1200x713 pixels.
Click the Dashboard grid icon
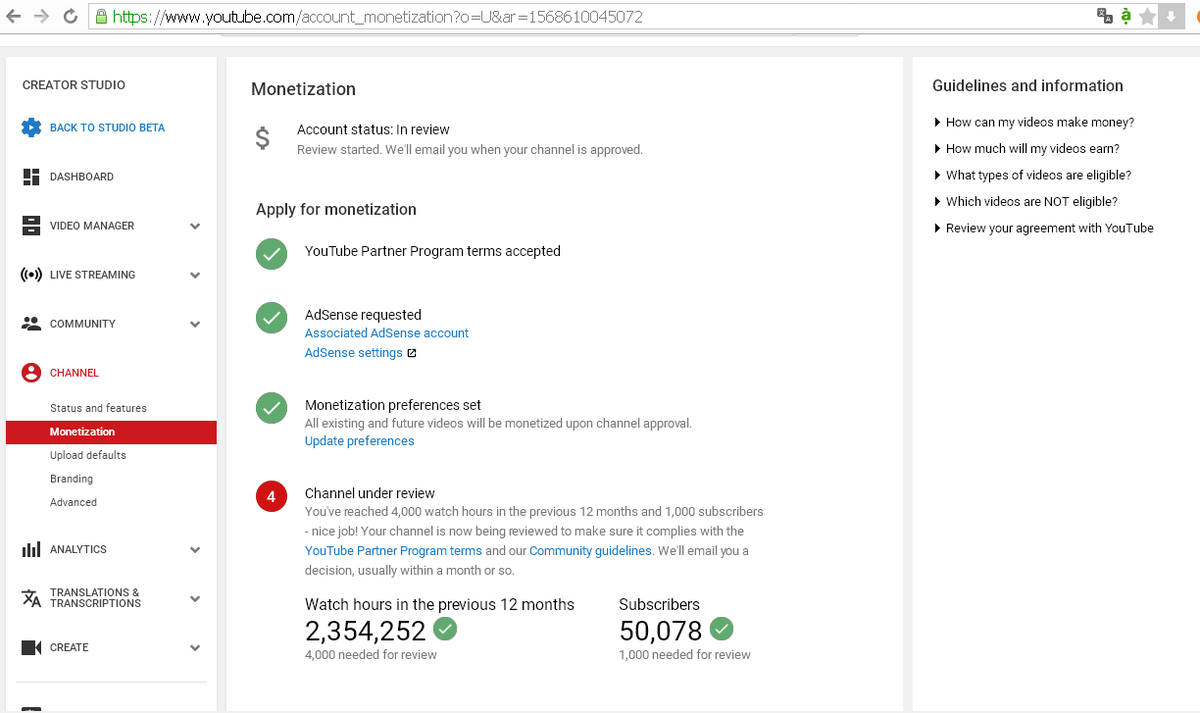31,177
